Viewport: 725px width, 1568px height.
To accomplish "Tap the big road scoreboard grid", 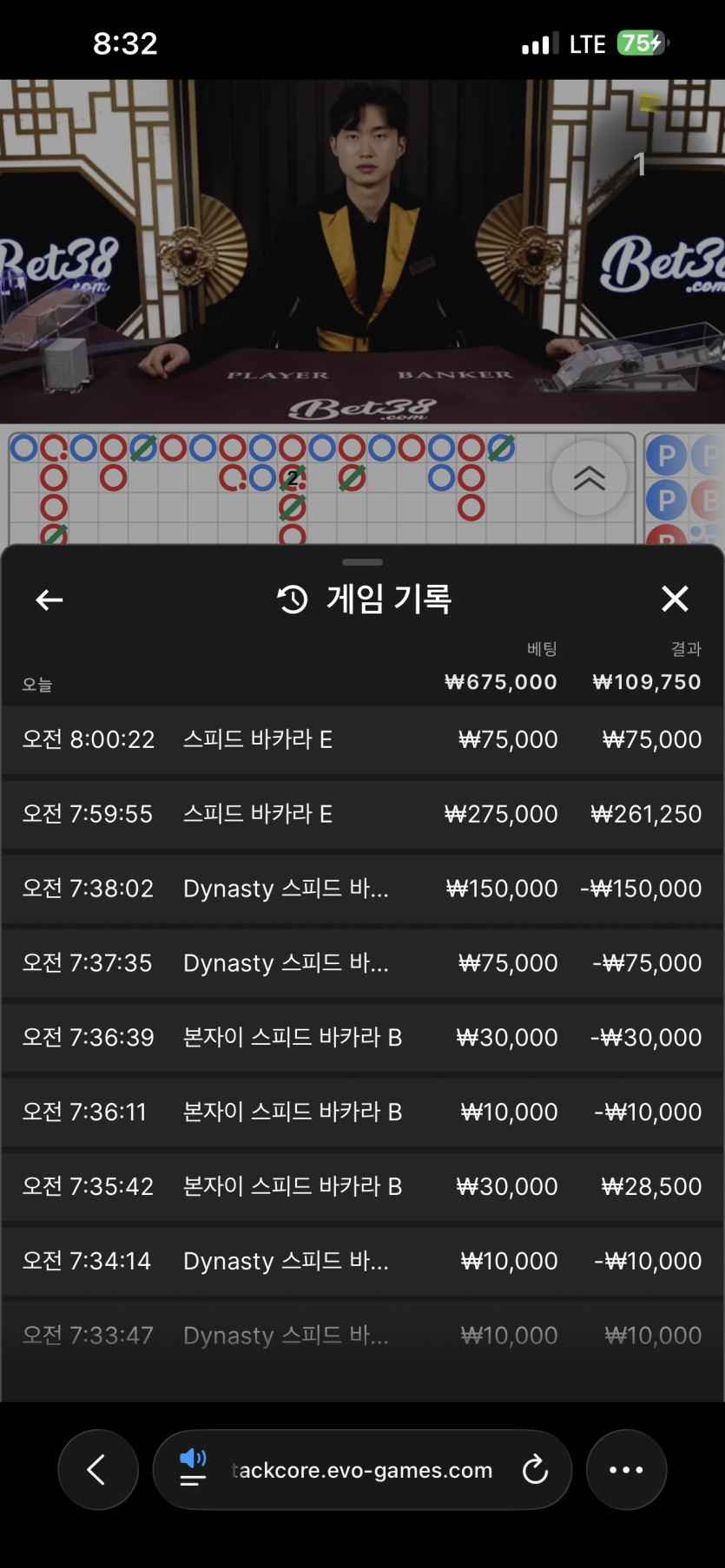I will (322, 489).
